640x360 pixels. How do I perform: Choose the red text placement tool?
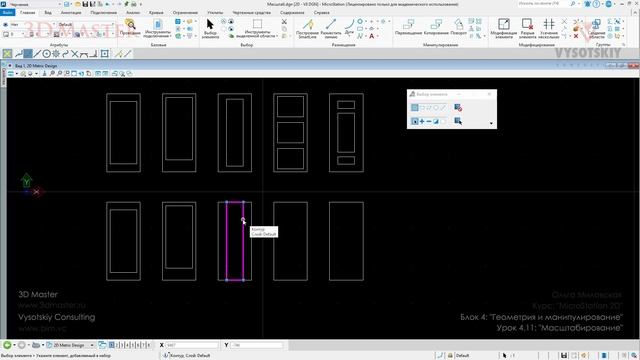click(371, 36)
